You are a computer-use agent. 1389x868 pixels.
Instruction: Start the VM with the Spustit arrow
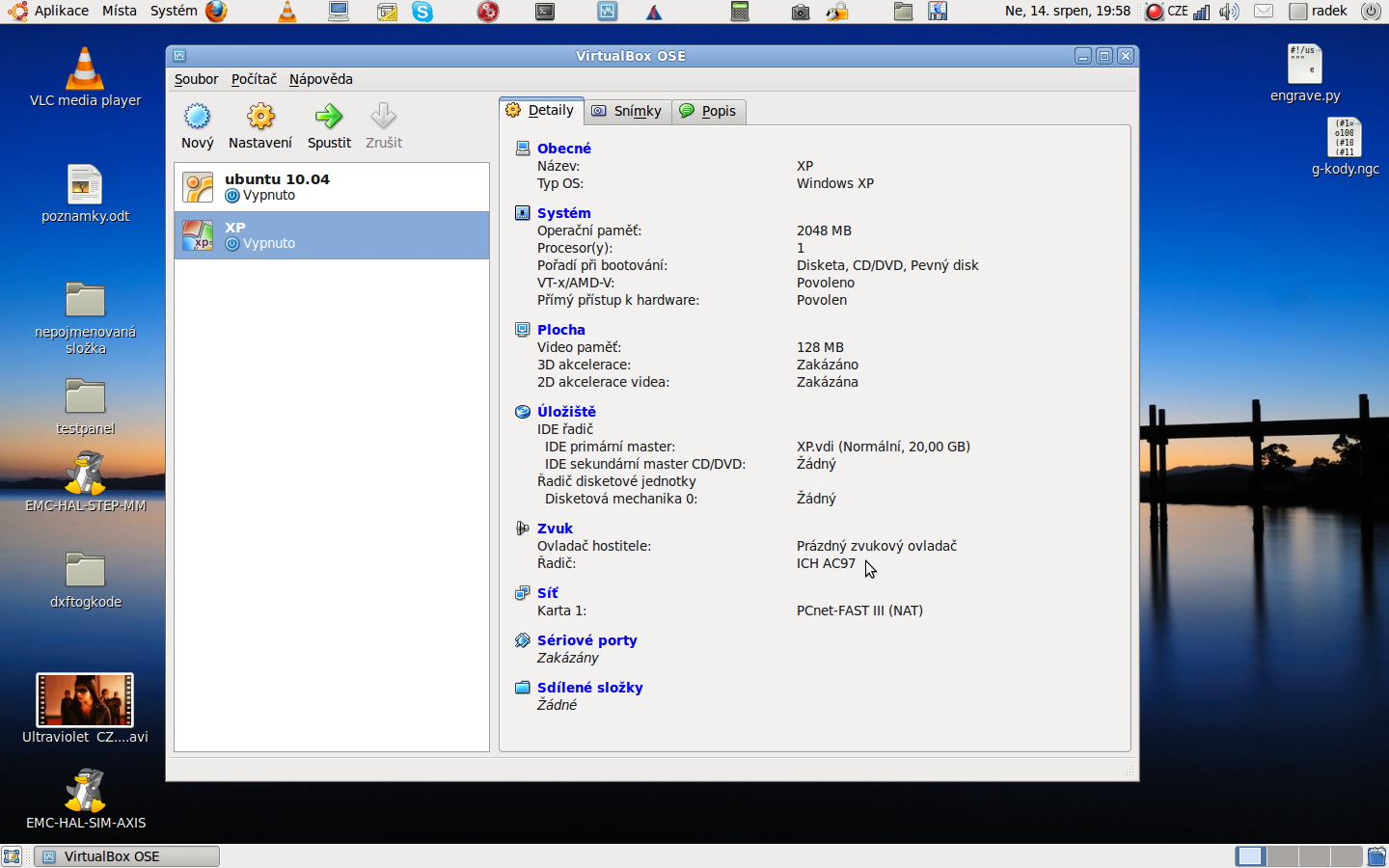point(329,118)
